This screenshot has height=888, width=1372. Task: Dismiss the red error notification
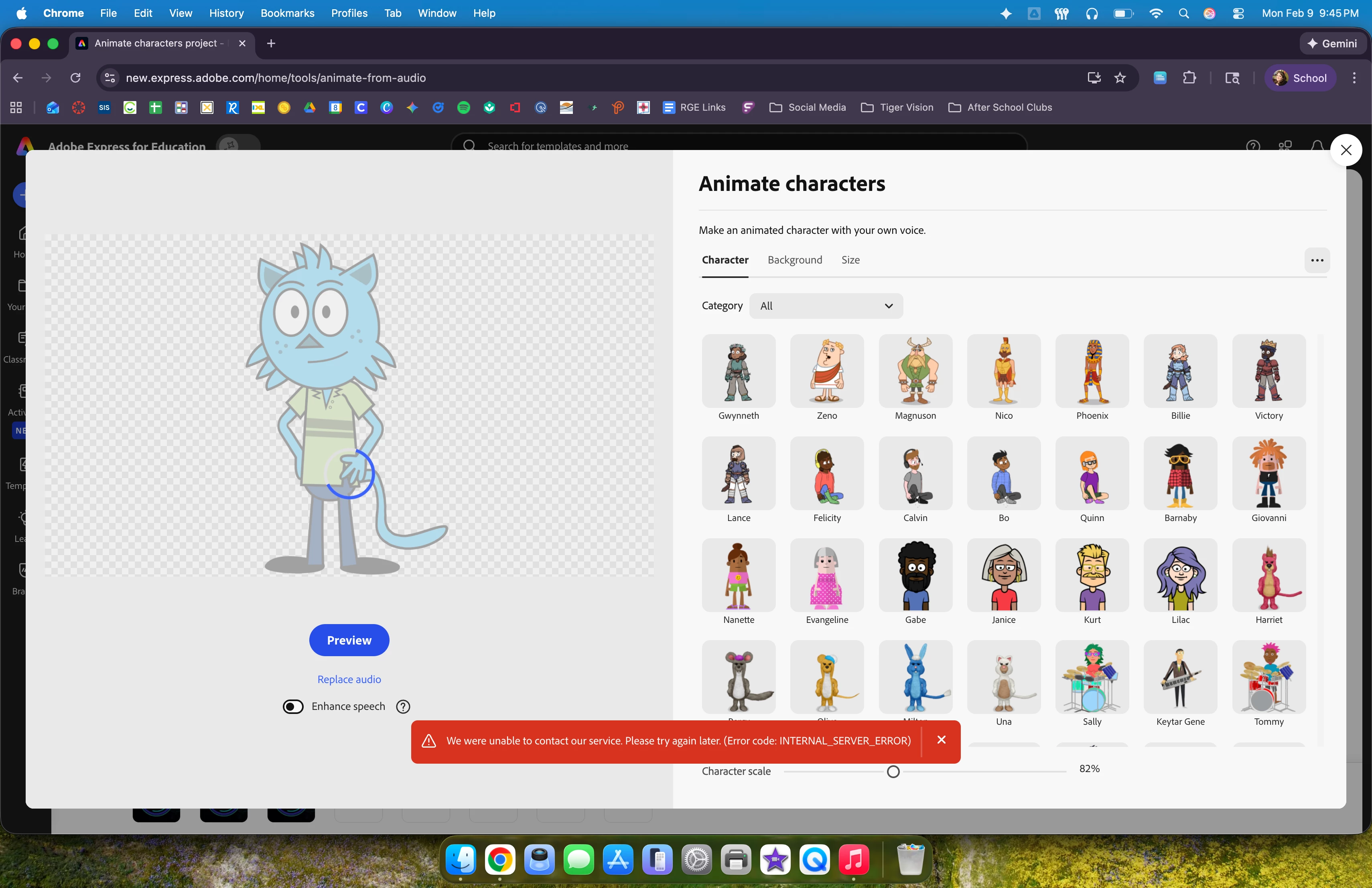[942, 740]
